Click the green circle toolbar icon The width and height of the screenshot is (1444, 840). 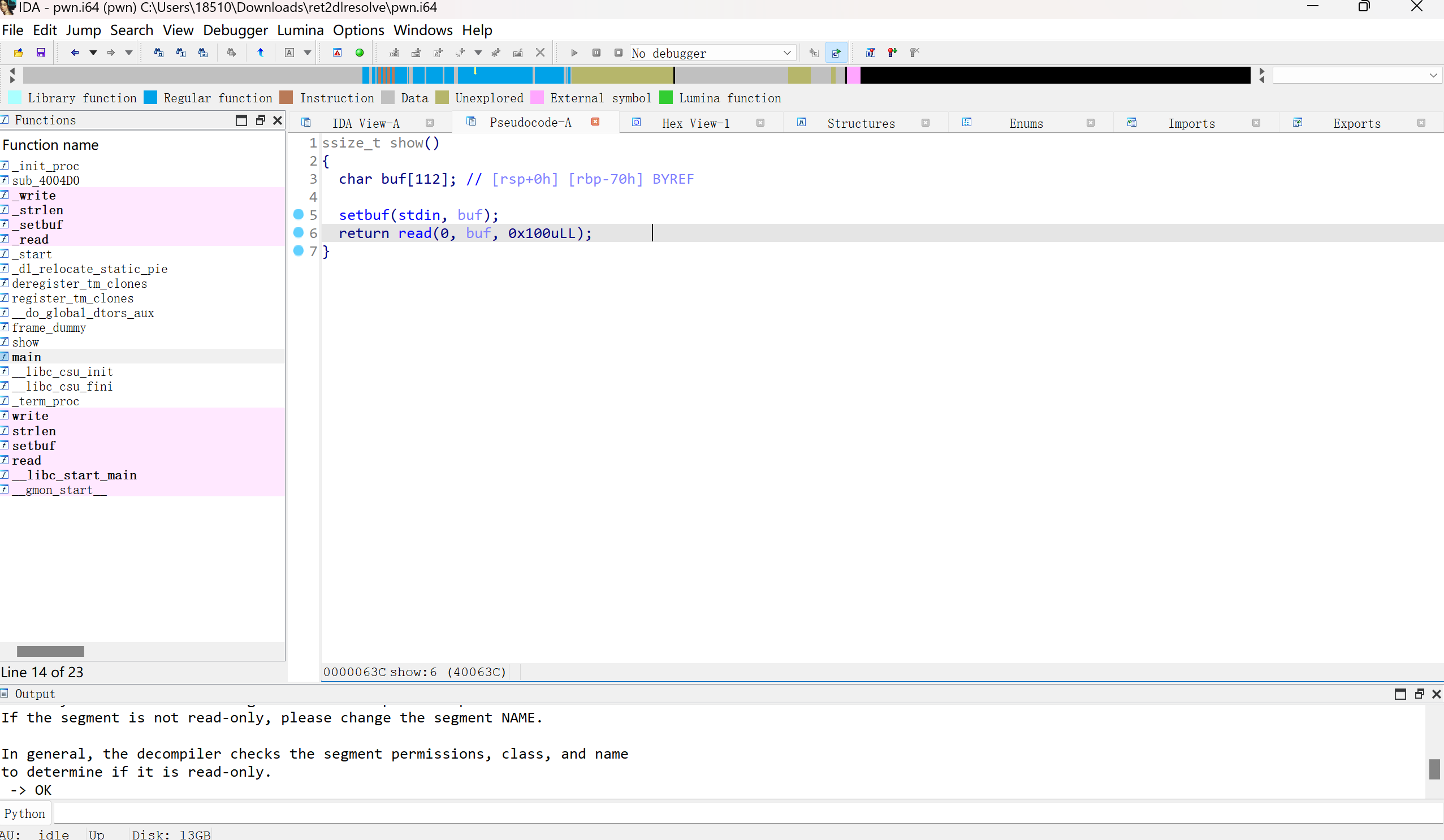pyautogui.click(x=360, y=53)
